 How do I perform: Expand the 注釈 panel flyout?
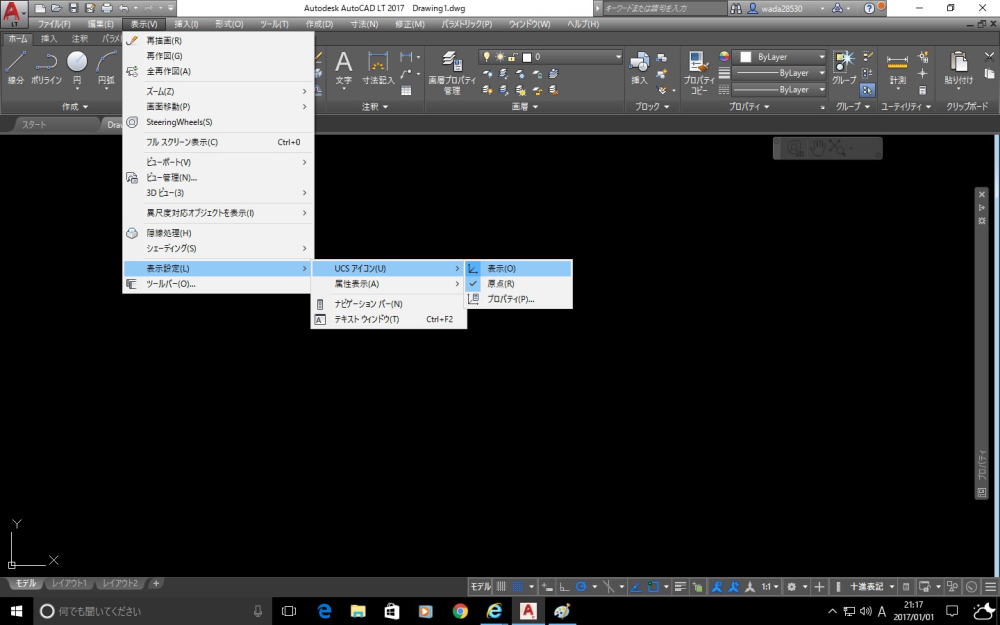click(375, 107)
